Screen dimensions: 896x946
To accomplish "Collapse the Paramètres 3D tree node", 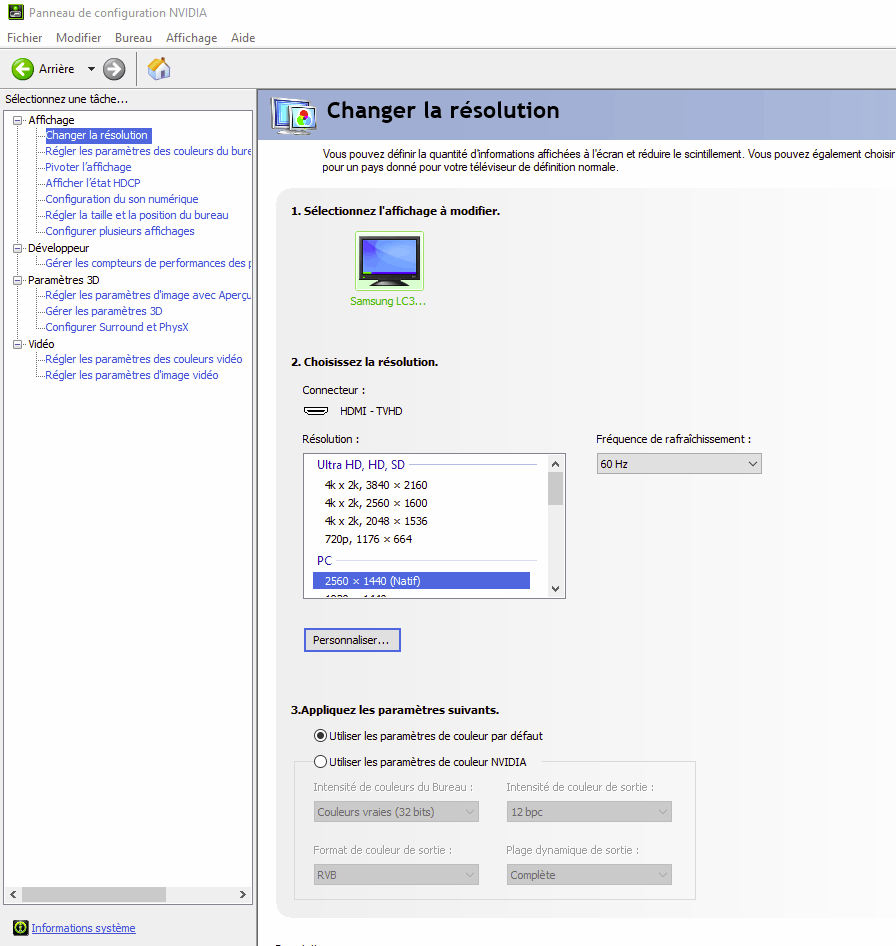I will coord(17,280).
